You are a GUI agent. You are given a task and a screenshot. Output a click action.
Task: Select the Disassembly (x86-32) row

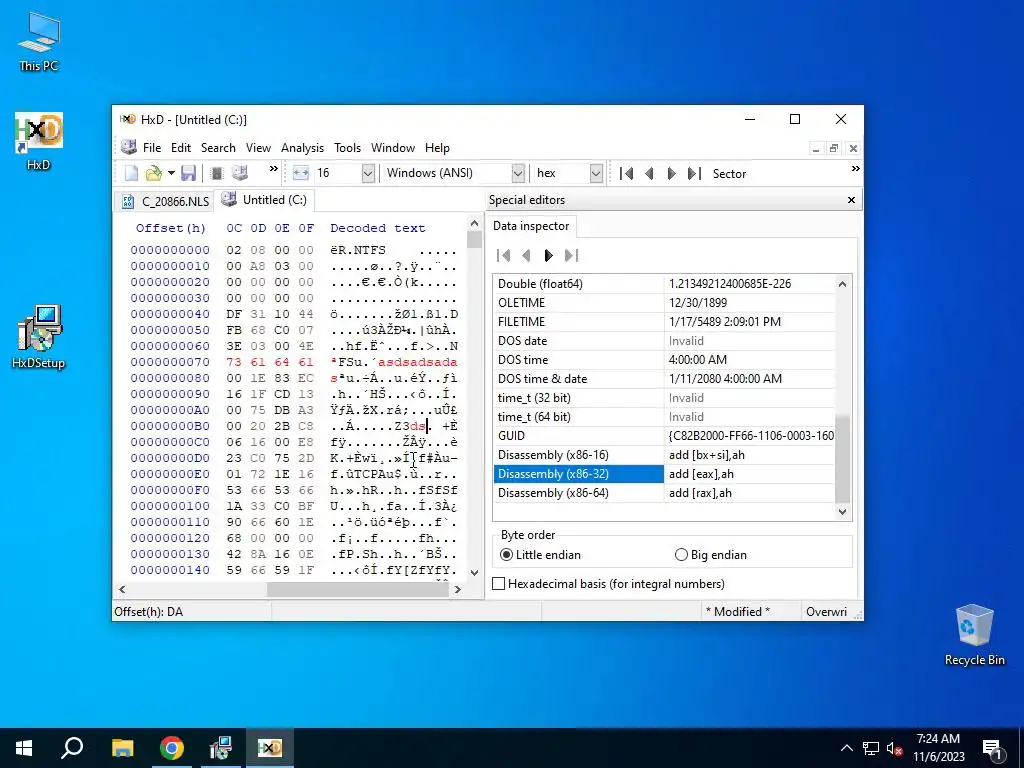point(664,474)
